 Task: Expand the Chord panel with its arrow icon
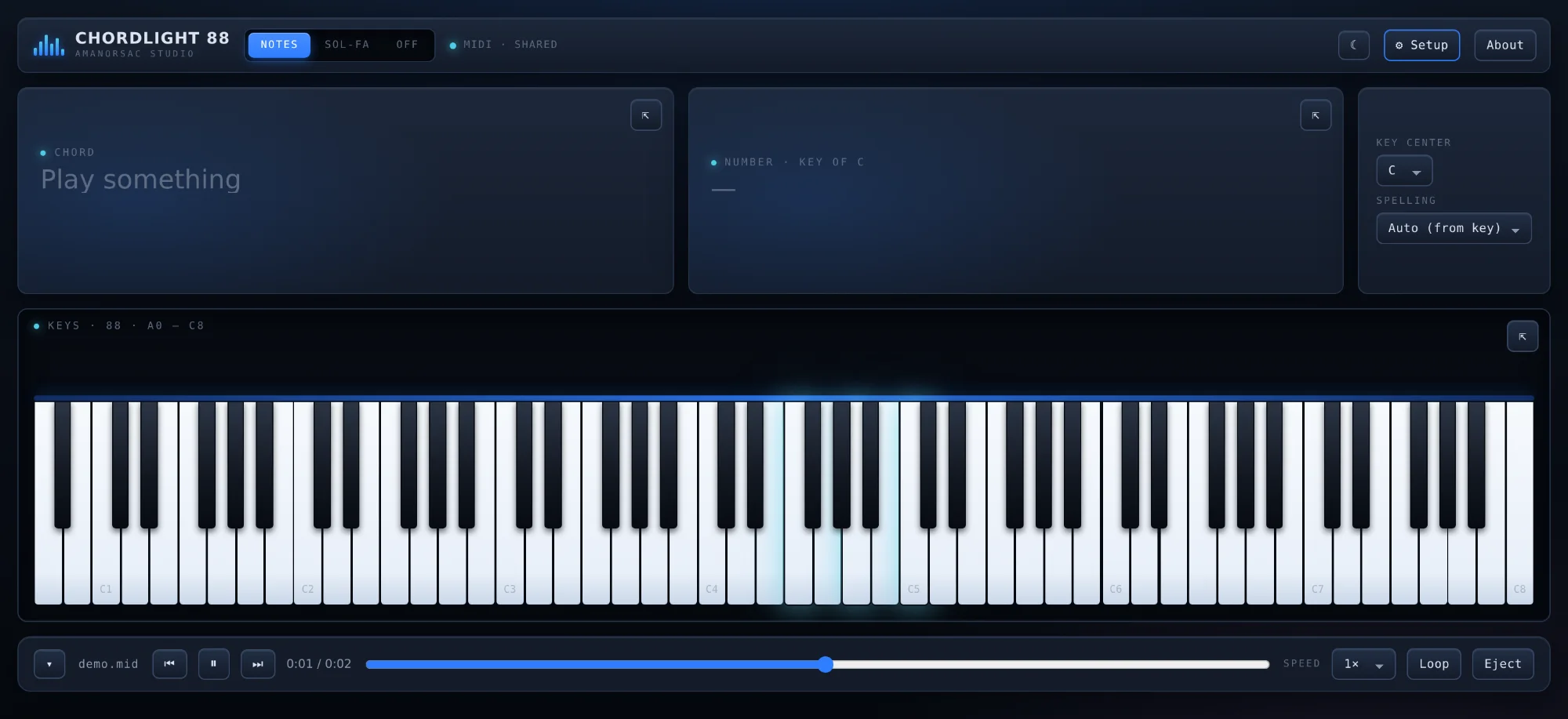(646, 115)
